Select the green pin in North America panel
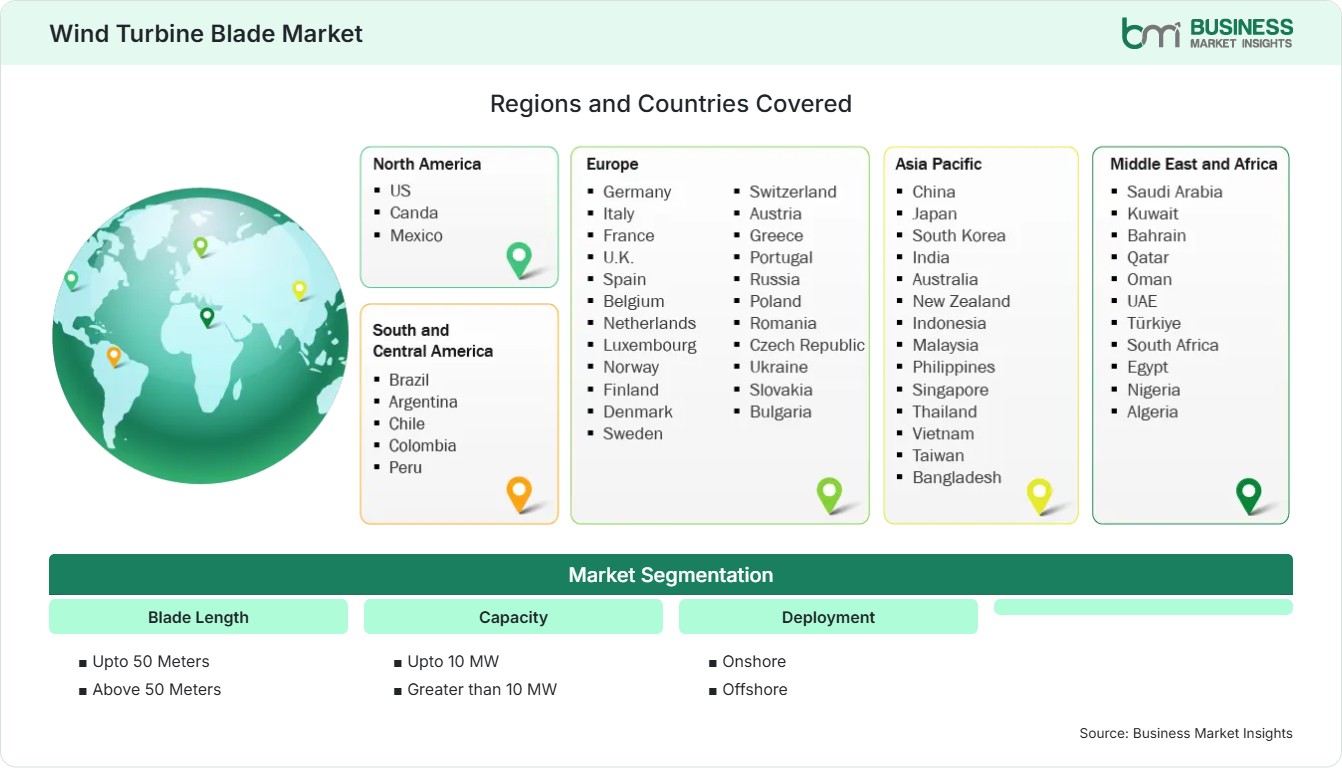The width and height of the screenshot is (1342, 768). (x=519, y=259)
